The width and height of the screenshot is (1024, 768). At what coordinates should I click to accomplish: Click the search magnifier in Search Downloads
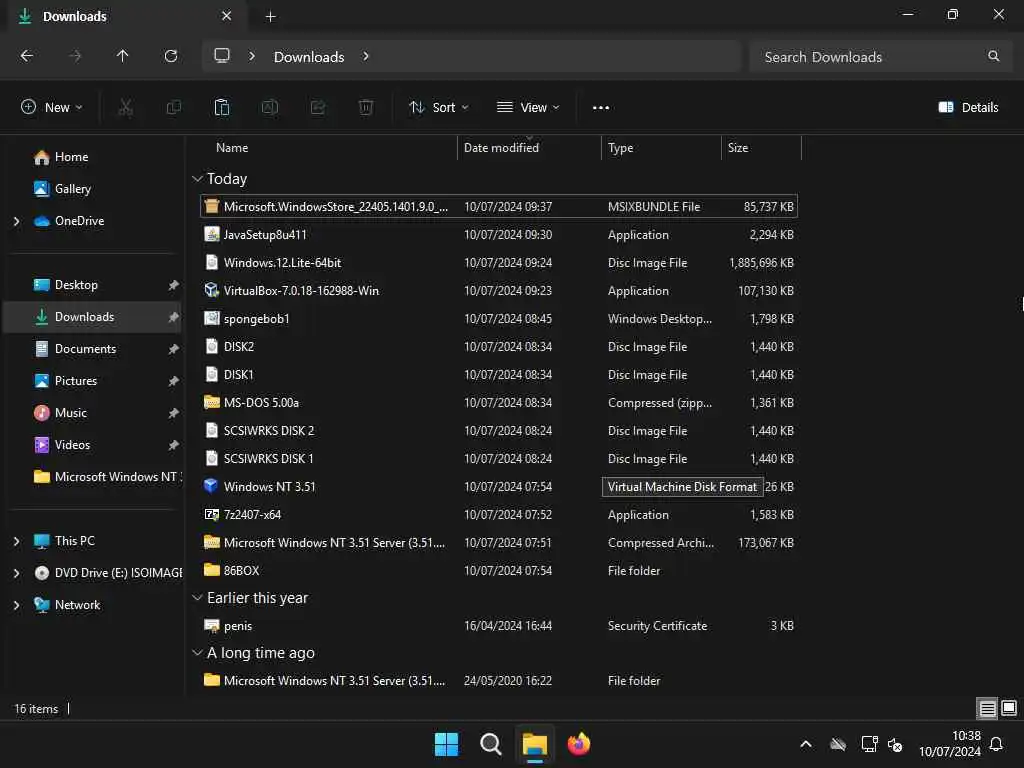click(993, 56)
